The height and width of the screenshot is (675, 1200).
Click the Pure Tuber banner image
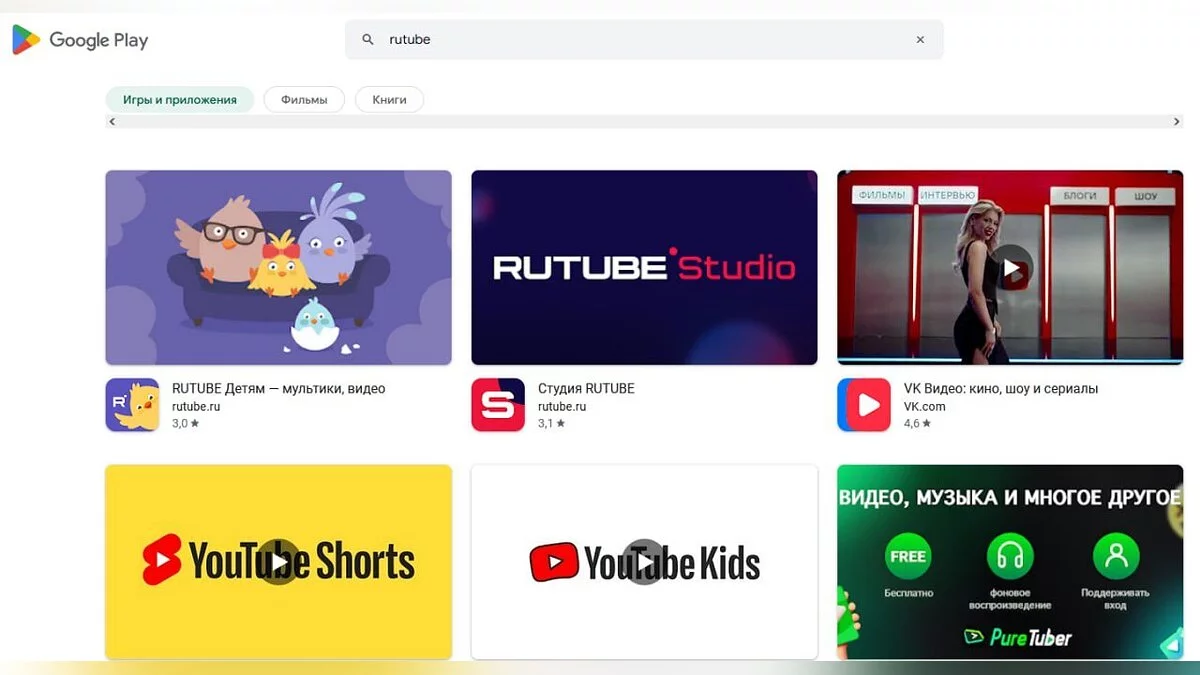click(1010, 562)
